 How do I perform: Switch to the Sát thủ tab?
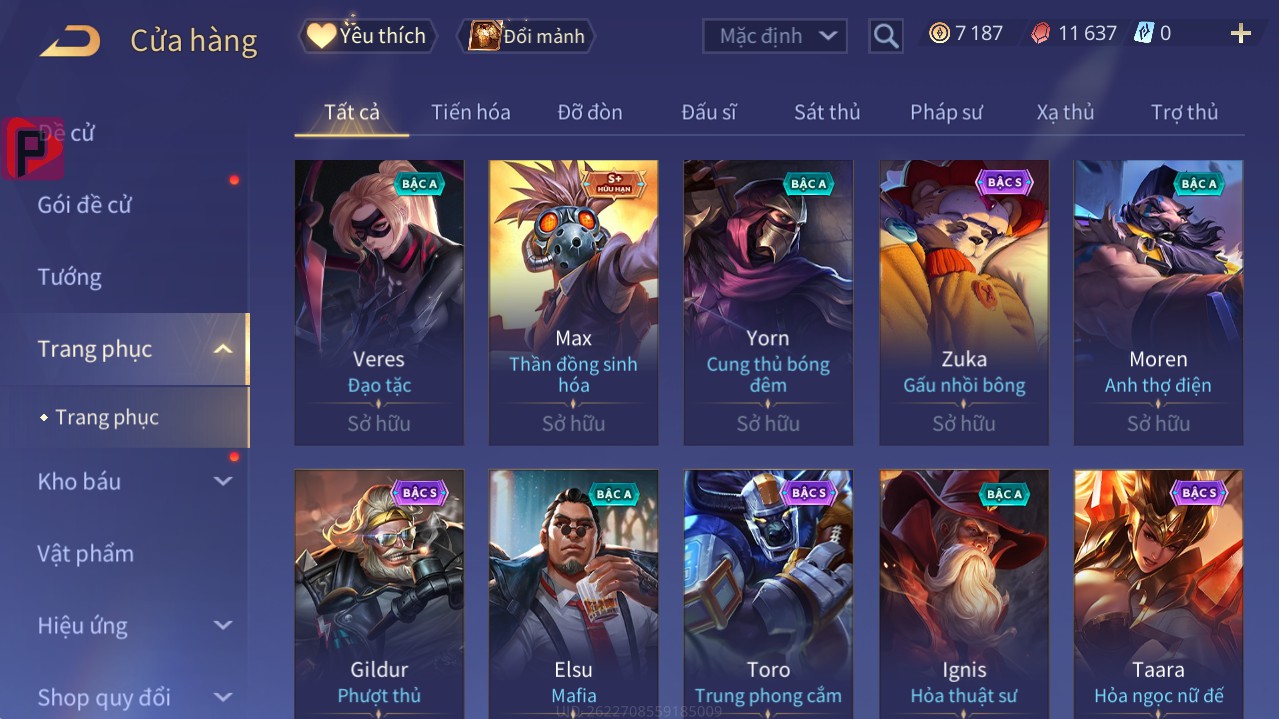(x=827, y=112)
